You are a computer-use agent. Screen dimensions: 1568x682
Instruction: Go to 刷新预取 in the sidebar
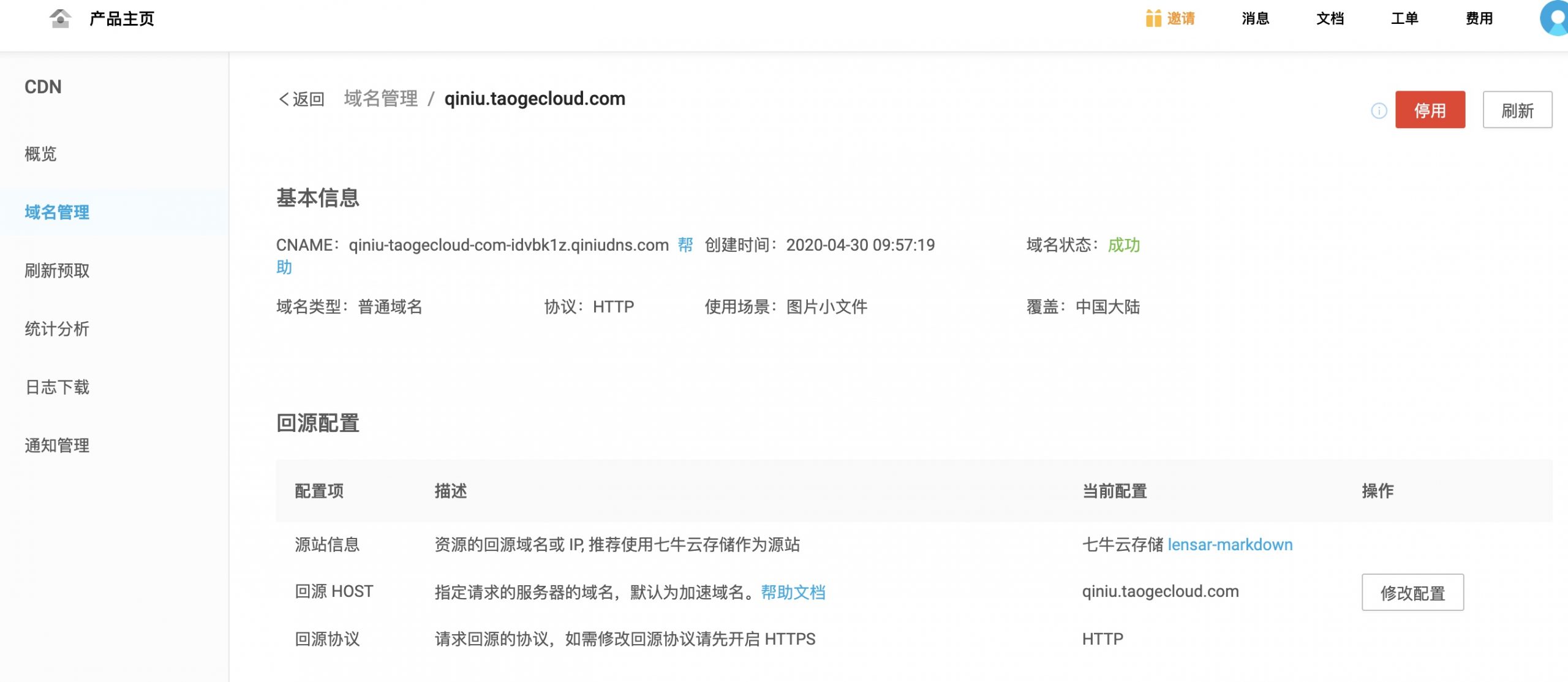[57, 270]
